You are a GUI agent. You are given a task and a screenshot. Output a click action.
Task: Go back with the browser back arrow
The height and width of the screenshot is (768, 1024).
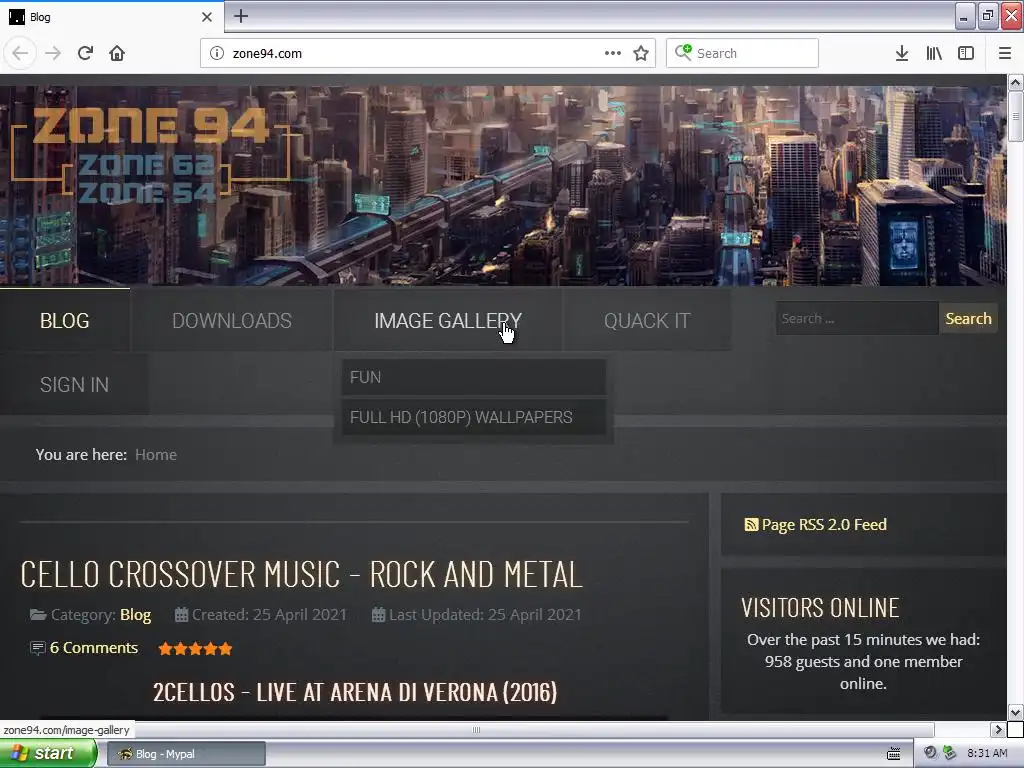[x=20, y=53]
